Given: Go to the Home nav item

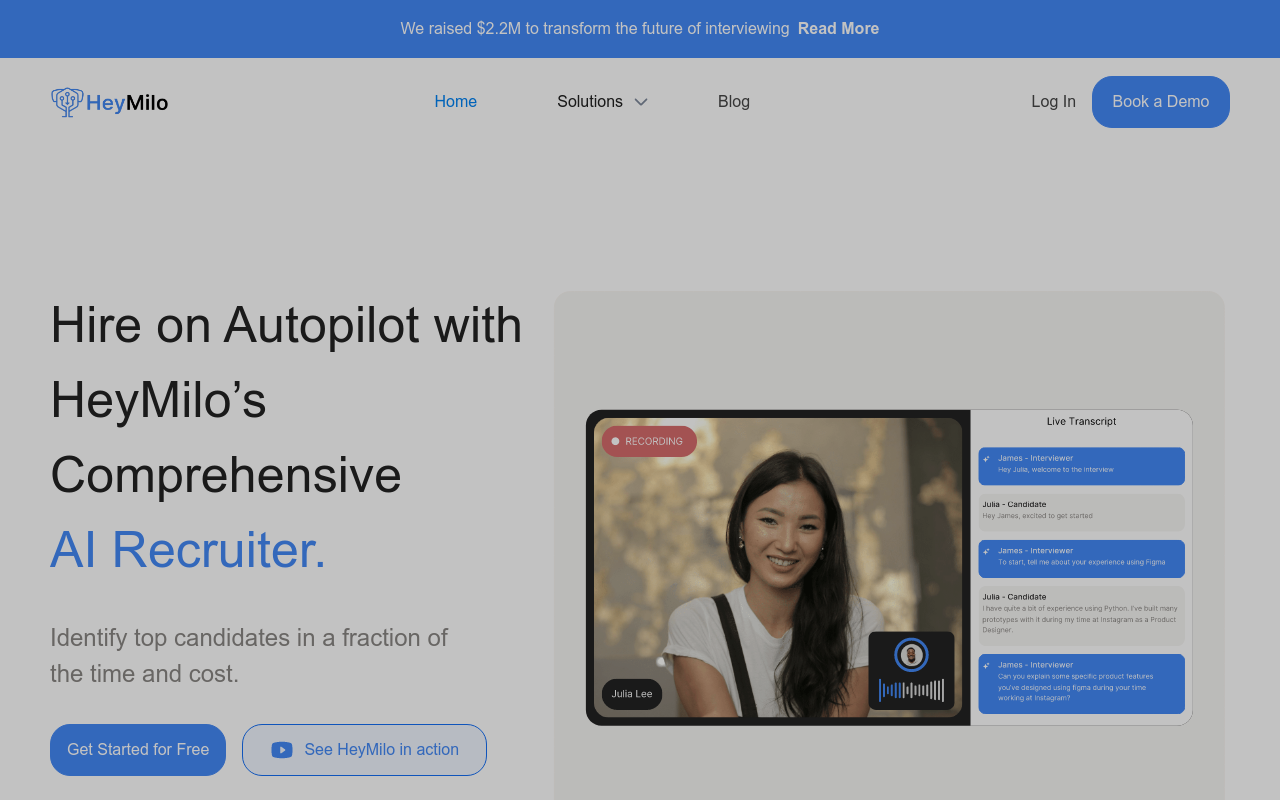Looking at the screenshot, I should click(456, 102).
